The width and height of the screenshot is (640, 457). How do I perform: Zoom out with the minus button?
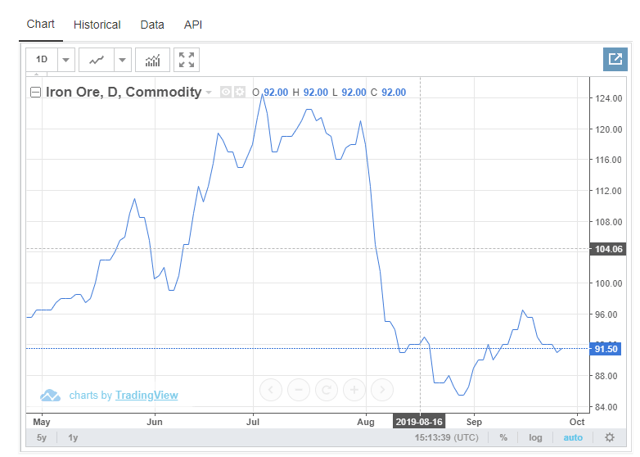point(298,390)
